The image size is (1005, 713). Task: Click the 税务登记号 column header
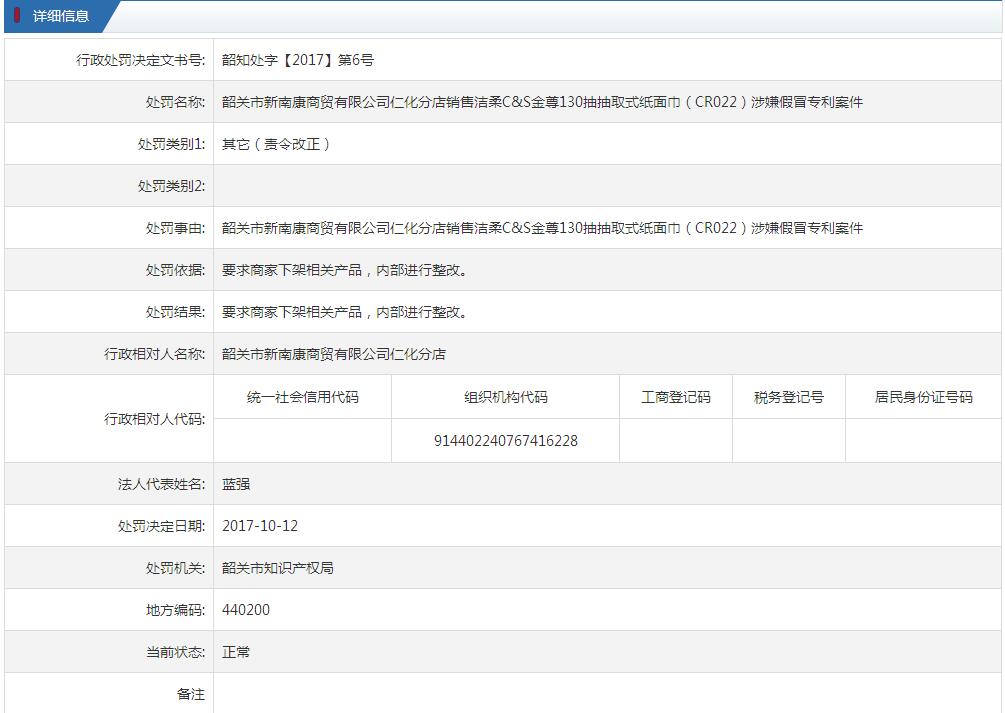(x=789, y=397)
